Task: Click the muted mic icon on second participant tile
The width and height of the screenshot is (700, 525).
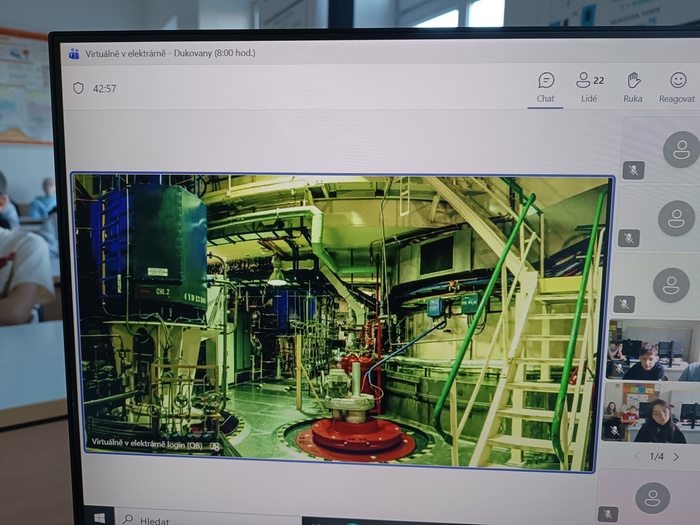Action: [628, 237]
